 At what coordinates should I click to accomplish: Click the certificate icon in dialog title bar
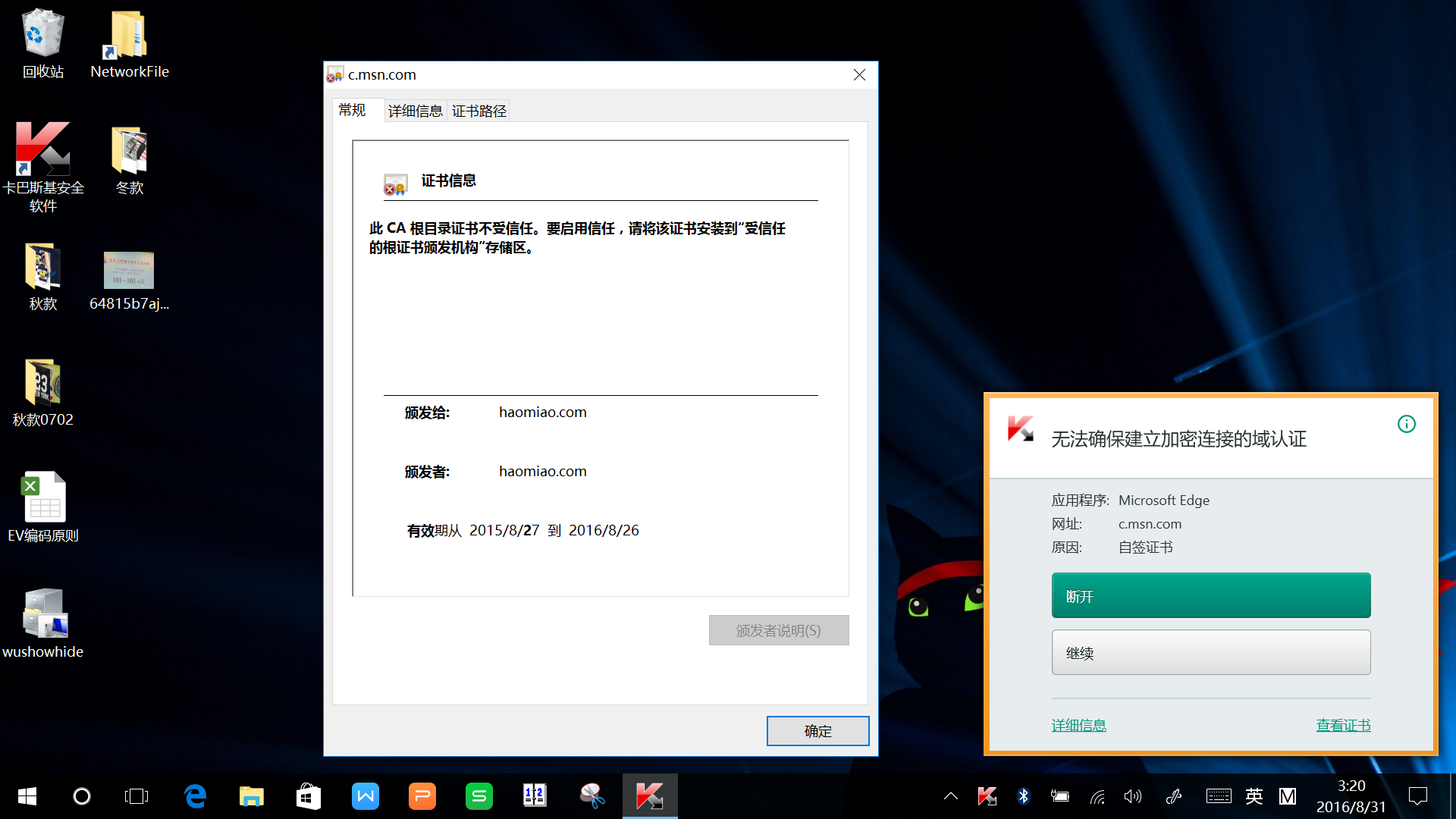pyautogui.click(x=335, y=74)
